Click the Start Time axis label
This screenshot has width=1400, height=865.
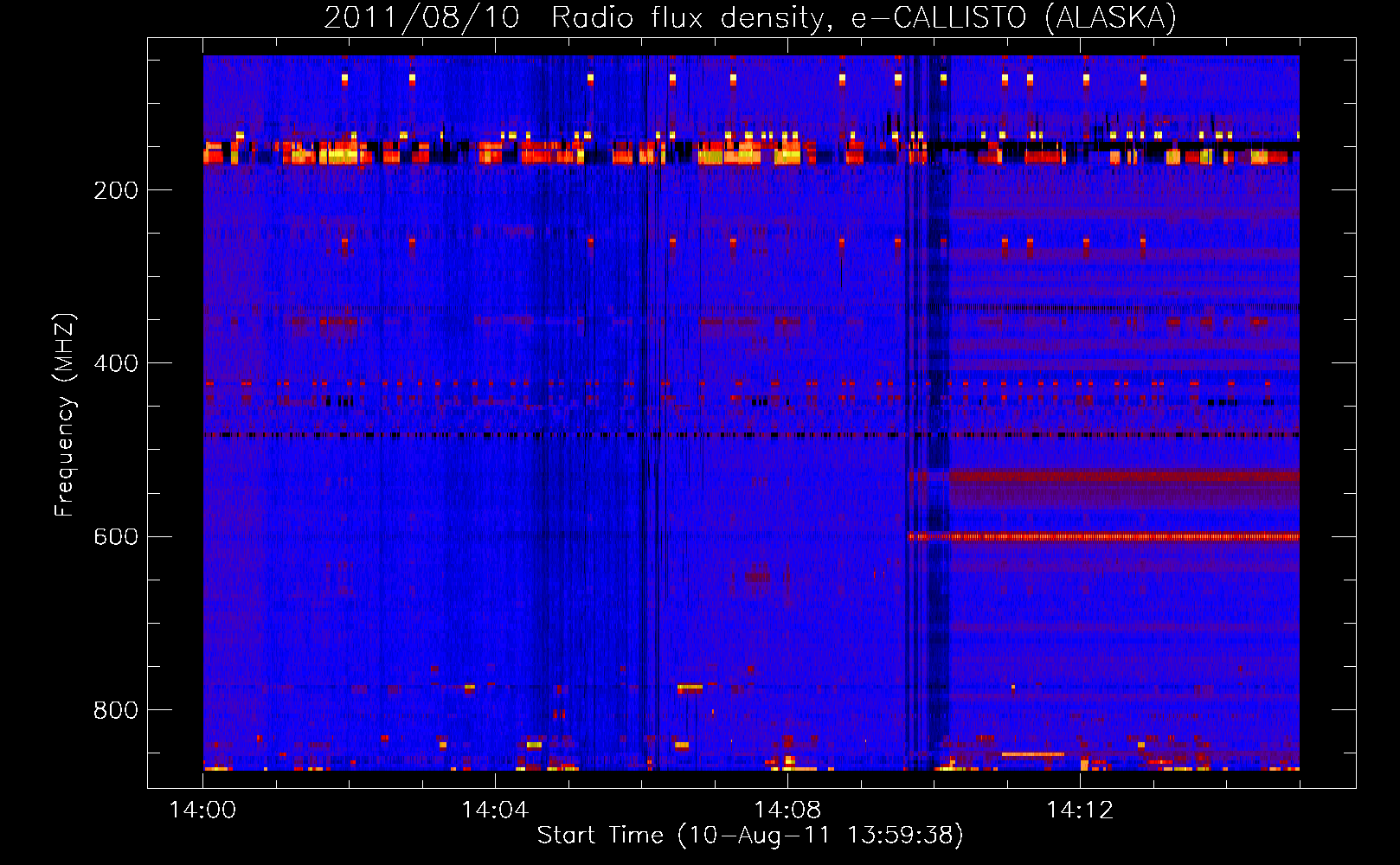pyautogui.click(x=750, y=836)
